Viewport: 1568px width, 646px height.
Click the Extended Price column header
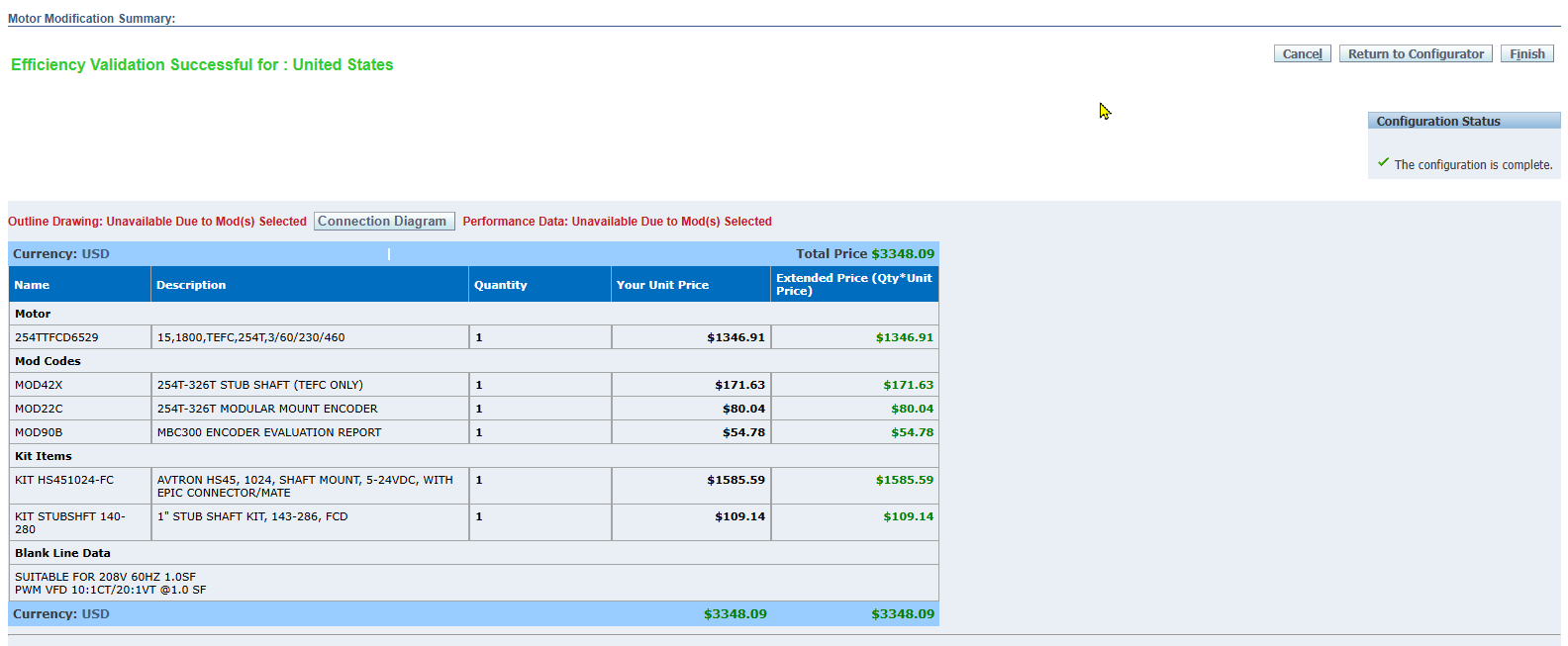pyautogui.click(x=853, y=284)
